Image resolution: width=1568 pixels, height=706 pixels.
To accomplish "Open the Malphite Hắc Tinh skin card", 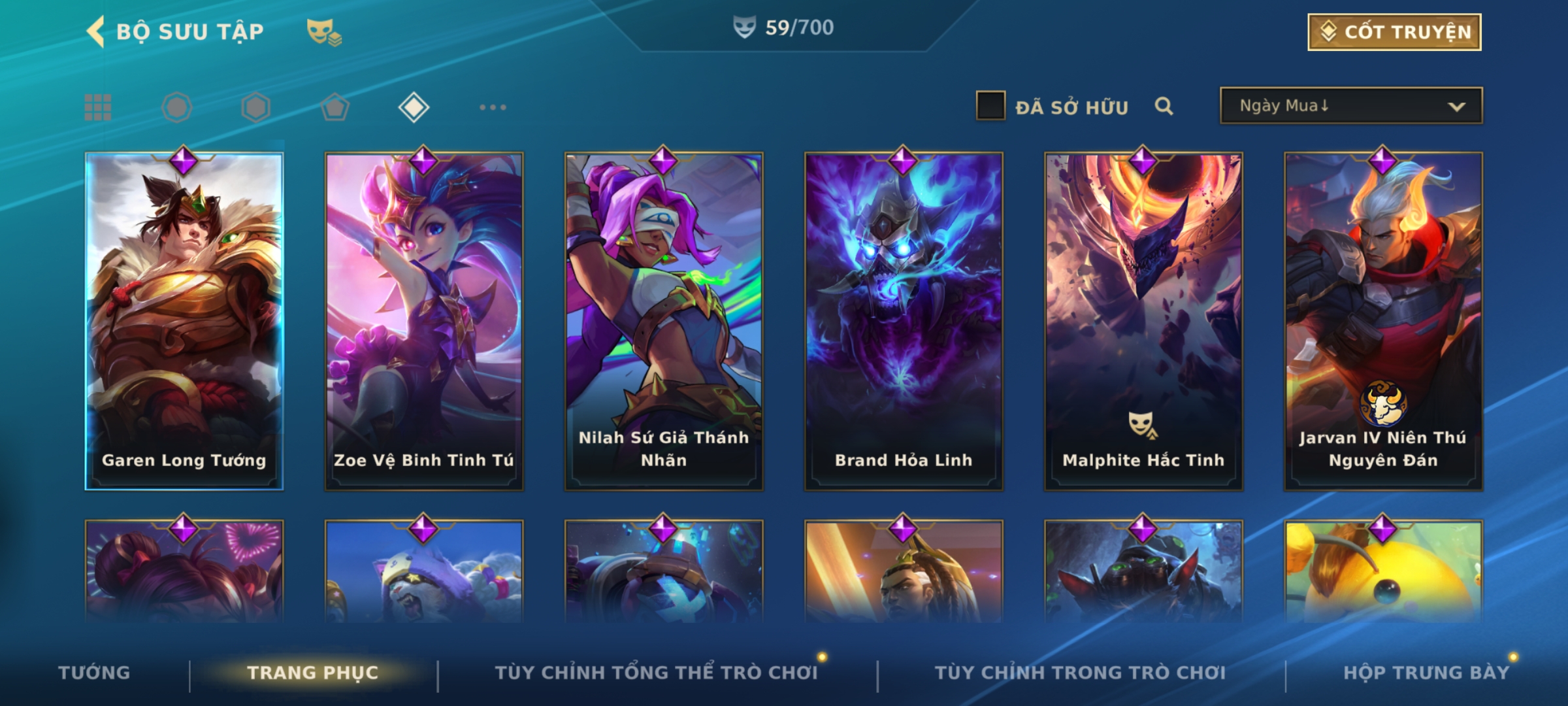I will (1143, 321).
